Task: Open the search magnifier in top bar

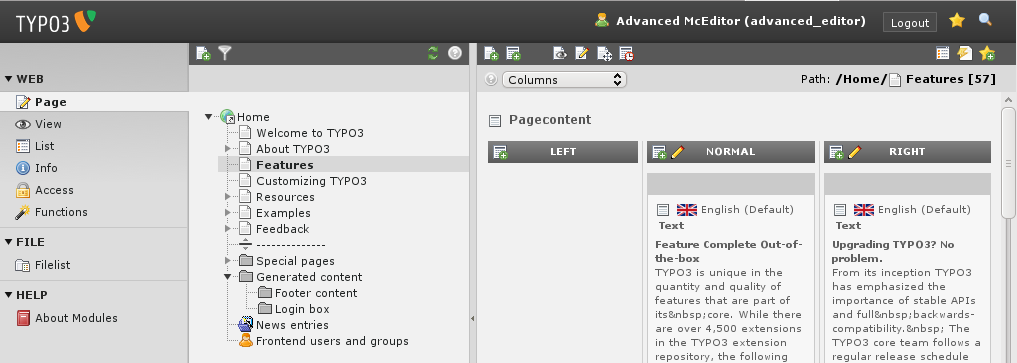Action: [x=985, y=20]
